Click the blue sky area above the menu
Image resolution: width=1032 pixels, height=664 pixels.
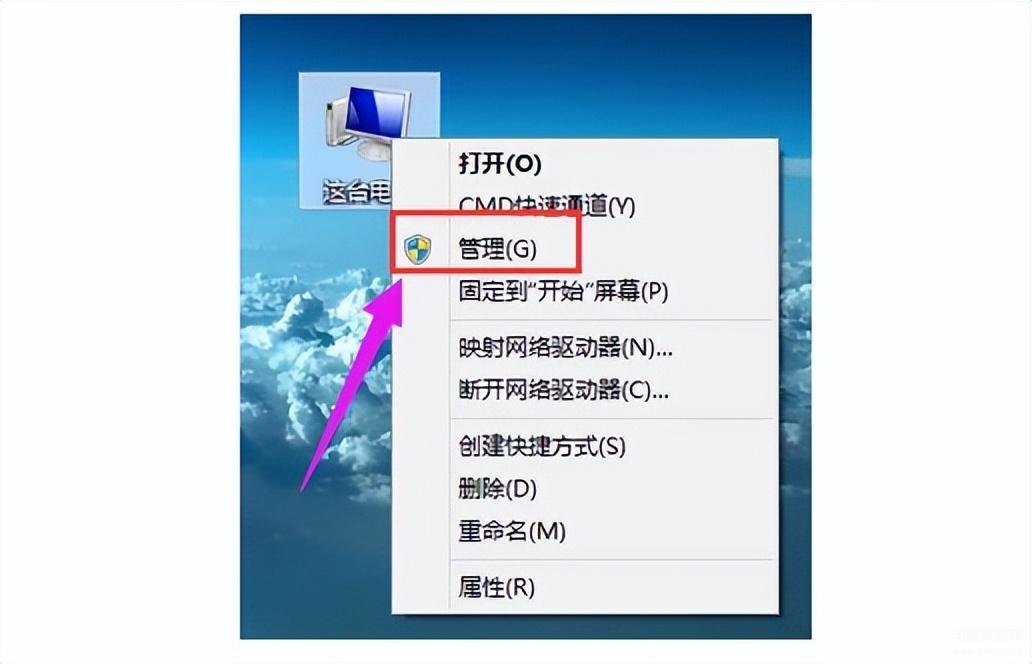point(592,72)
